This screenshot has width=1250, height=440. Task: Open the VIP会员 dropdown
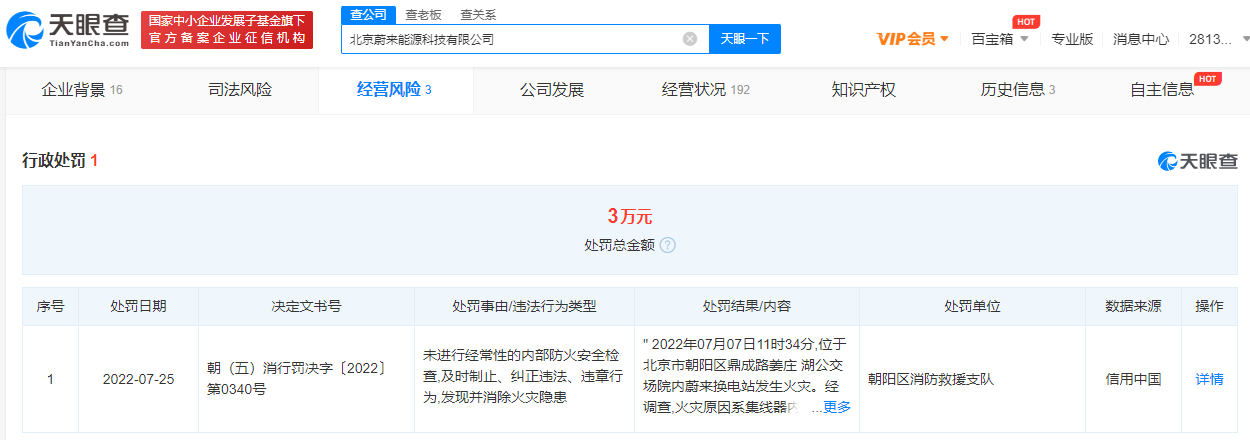click(913, 39)
